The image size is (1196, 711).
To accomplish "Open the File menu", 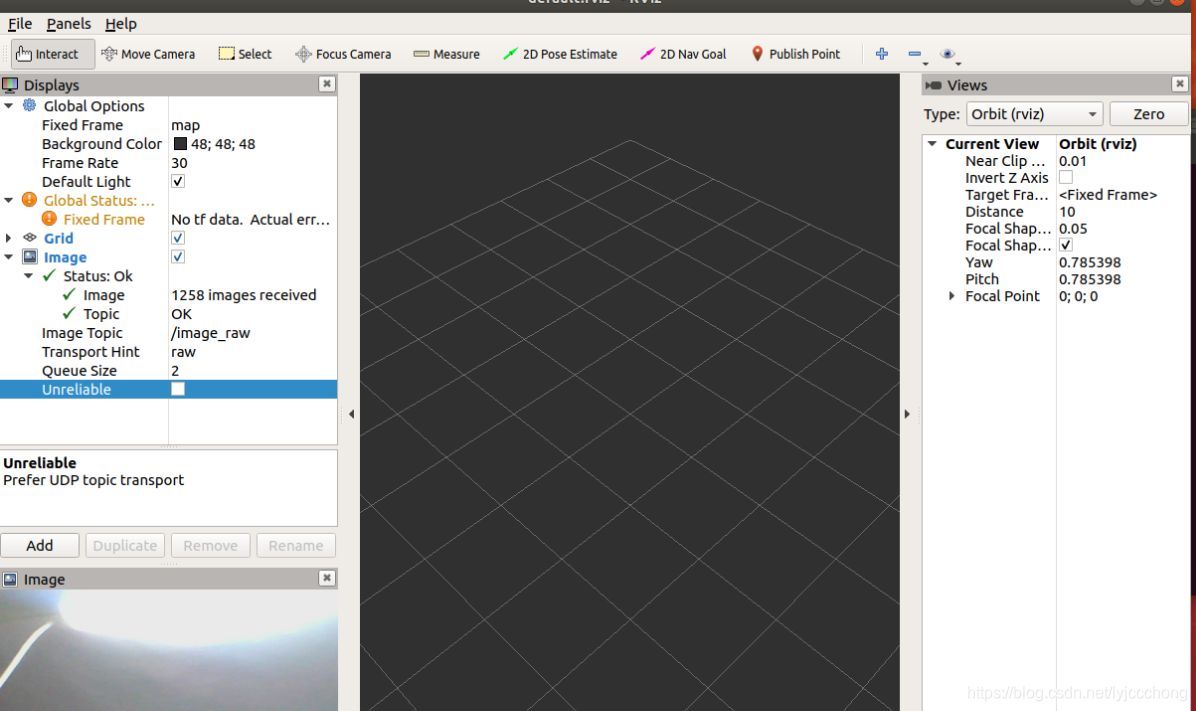I will point(20,24).
